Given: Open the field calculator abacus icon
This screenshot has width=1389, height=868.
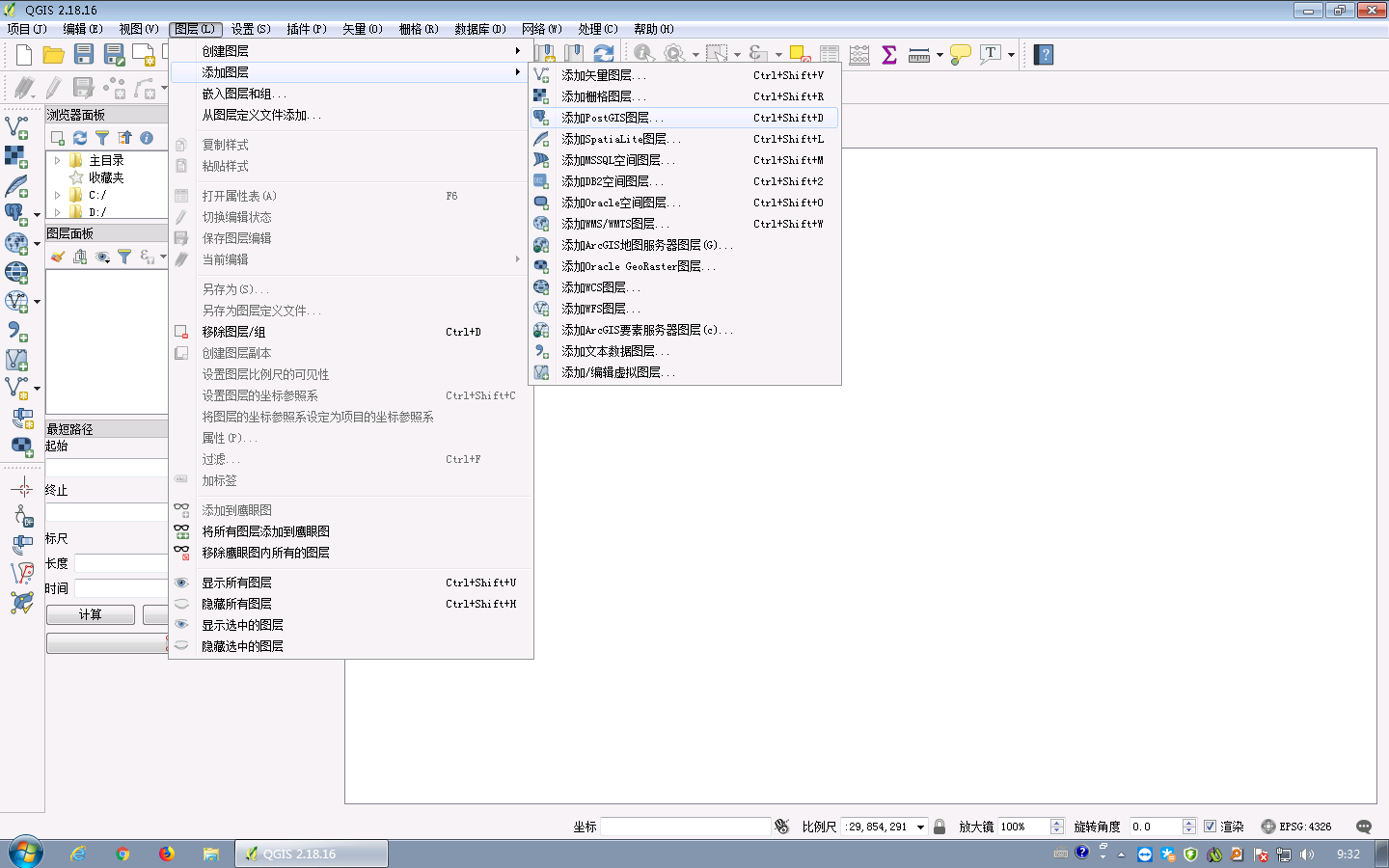Looking at the screenshot, I should (859, 54).
